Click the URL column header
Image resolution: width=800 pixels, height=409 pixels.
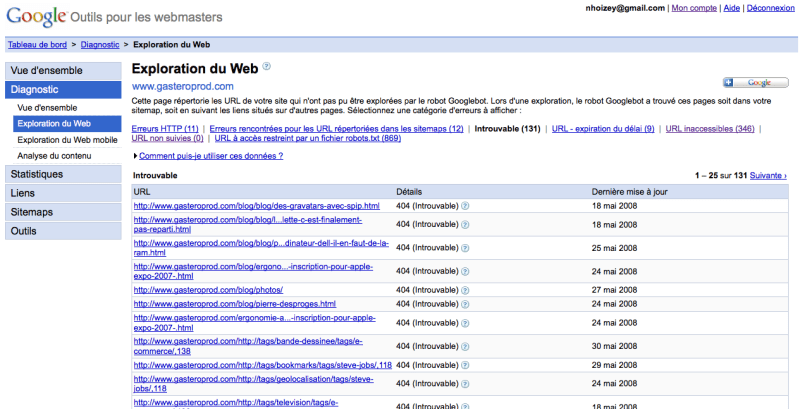coord(142,192)
